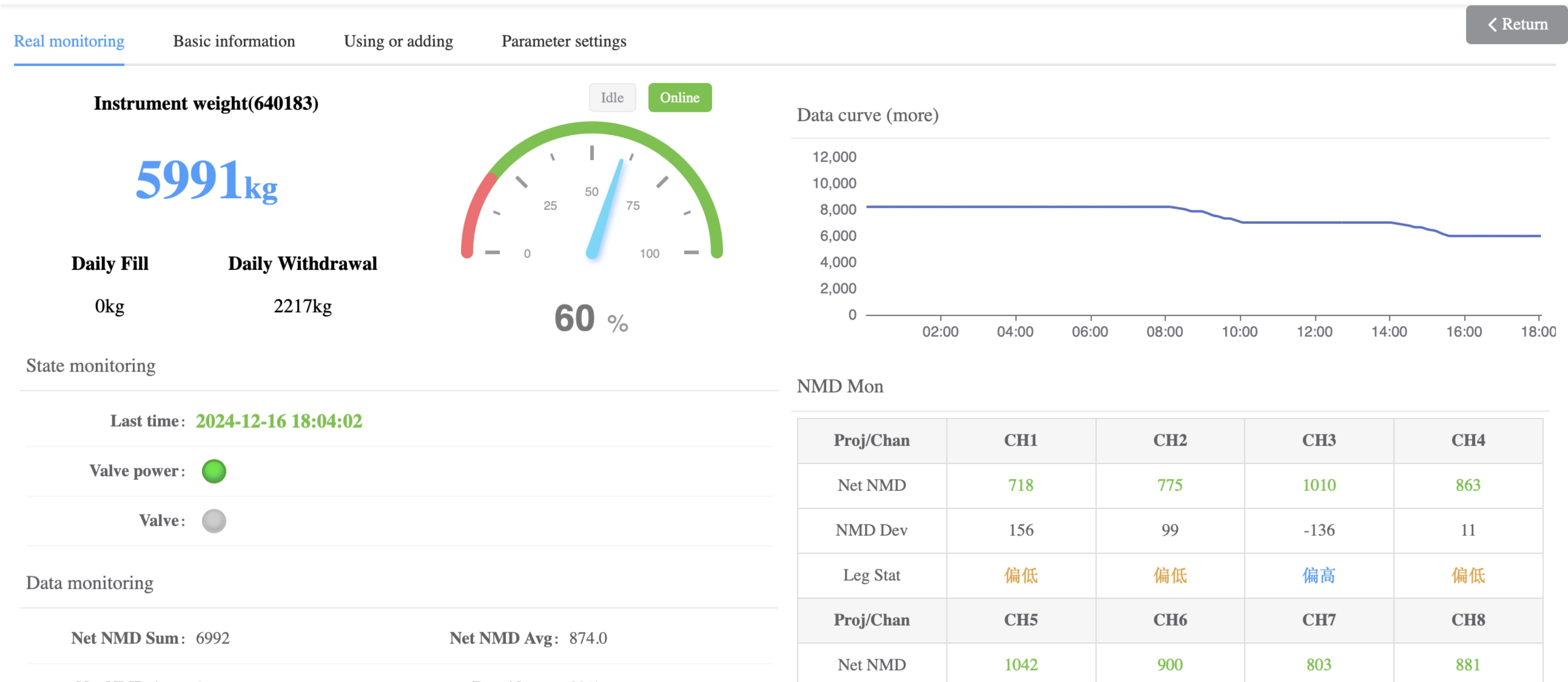Click the CH4 Leg Stat cell

1468,575
